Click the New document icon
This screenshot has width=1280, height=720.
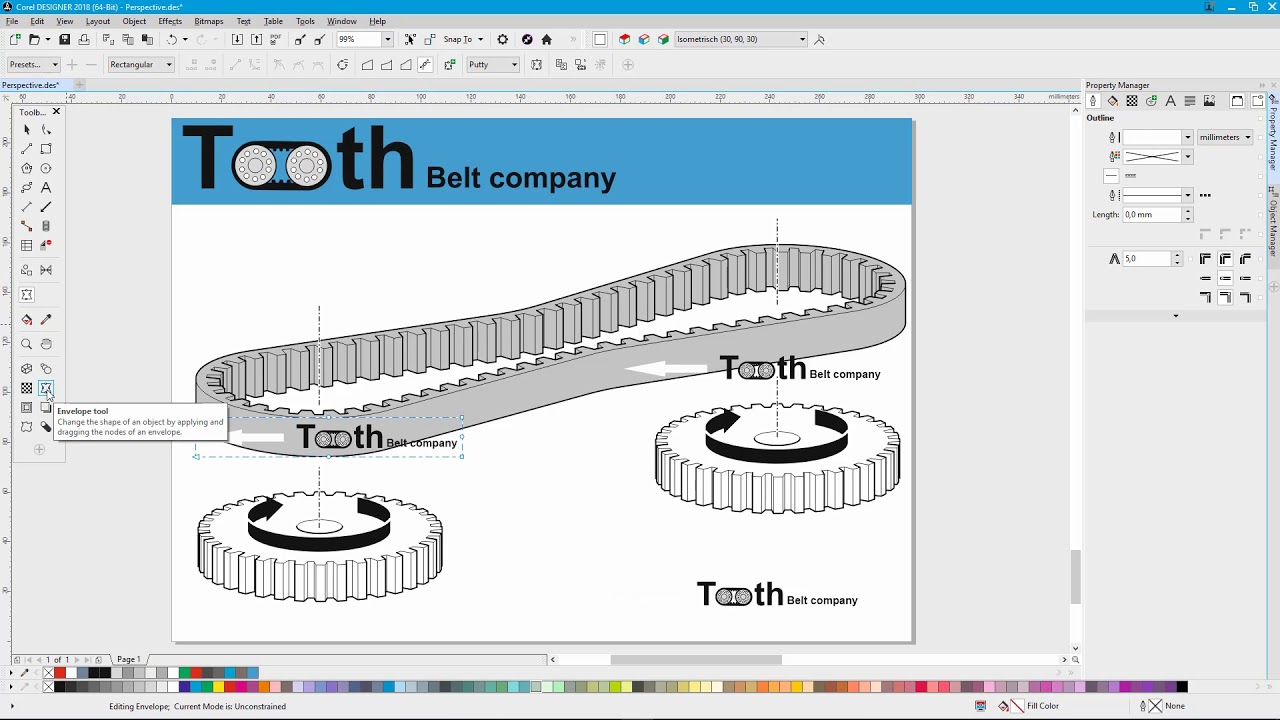15,40
